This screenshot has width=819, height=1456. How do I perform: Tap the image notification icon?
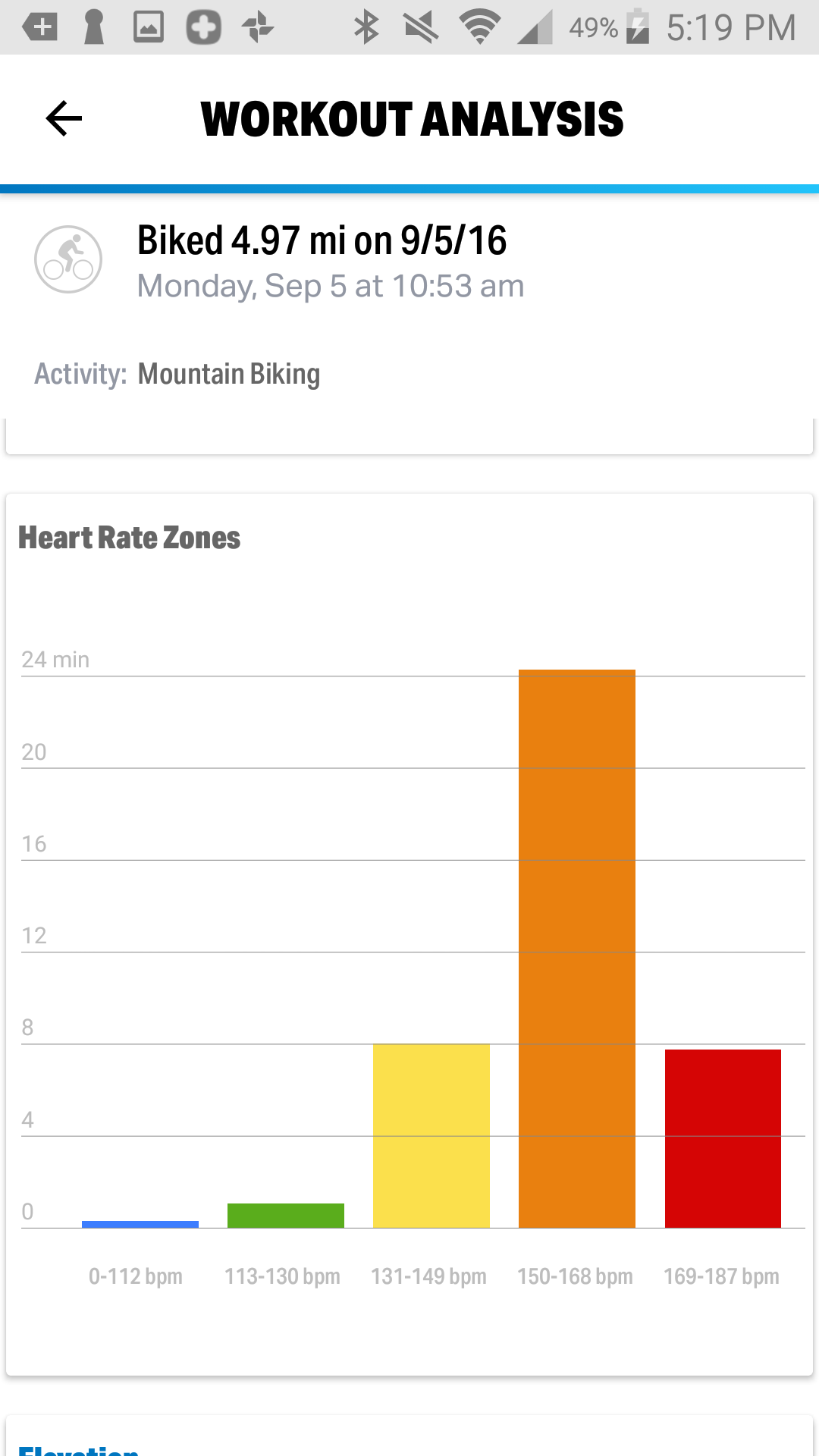tap(149, 27)
